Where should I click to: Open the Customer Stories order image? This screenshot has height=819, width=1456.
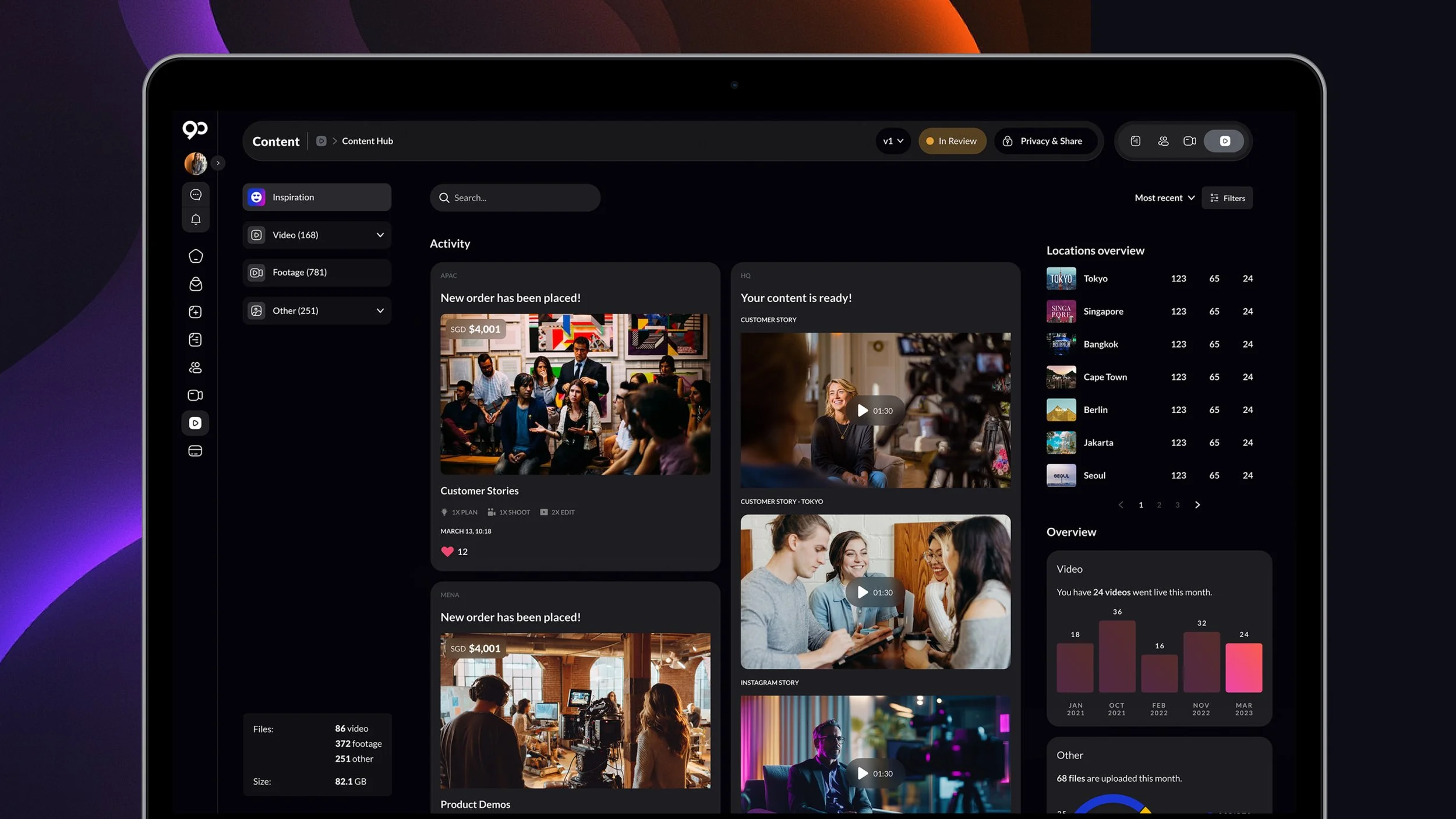tap(575, 394)
